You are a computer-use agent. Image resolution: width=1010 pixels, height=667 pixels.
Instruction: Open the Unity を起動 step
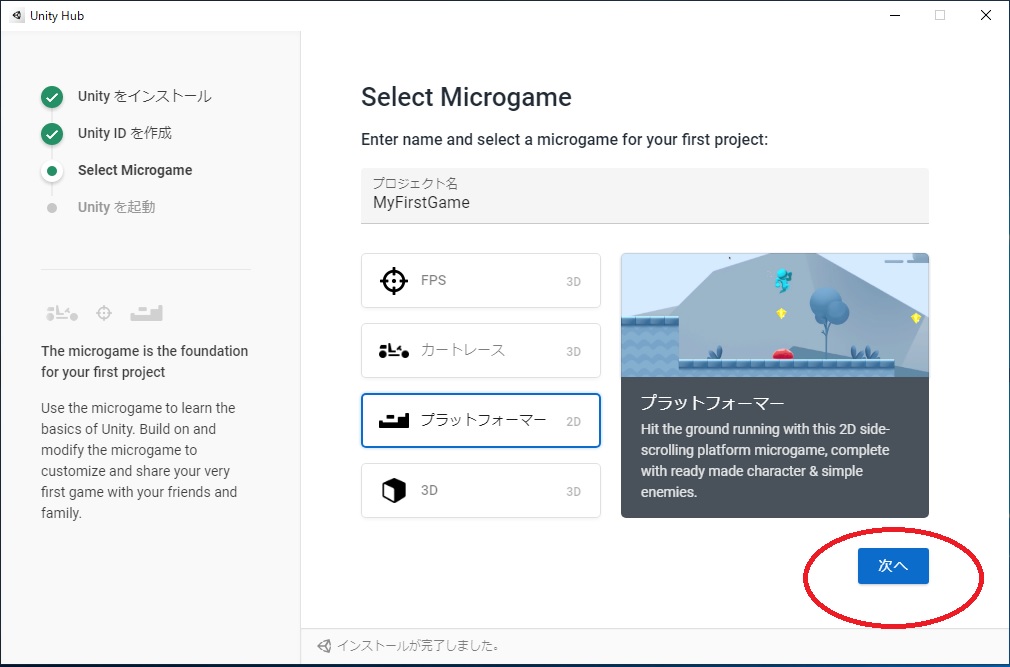pos(117,207)
